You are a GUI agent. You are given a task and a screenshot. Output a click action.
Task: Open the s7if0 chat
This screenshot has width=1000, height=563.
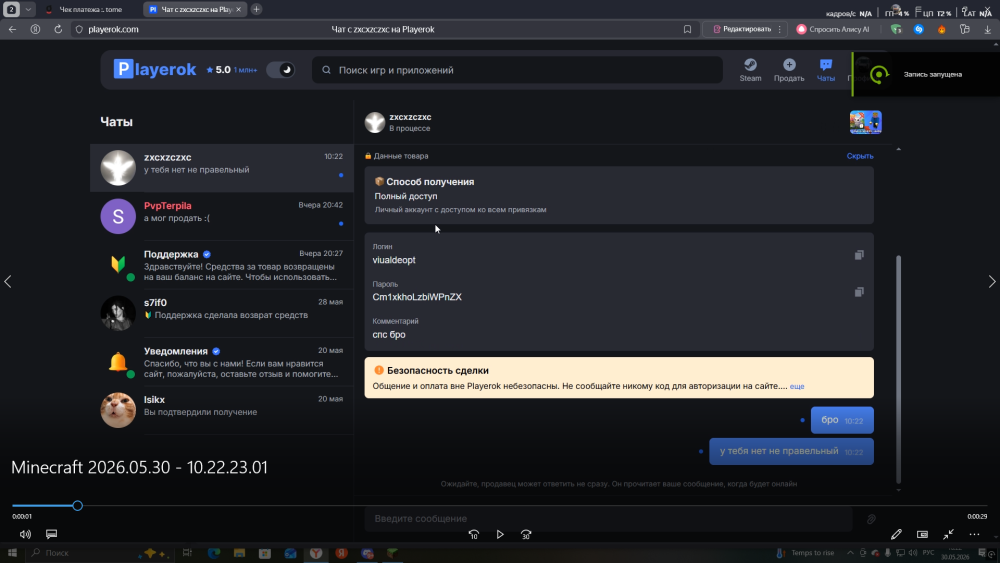(x=222, y=313)
